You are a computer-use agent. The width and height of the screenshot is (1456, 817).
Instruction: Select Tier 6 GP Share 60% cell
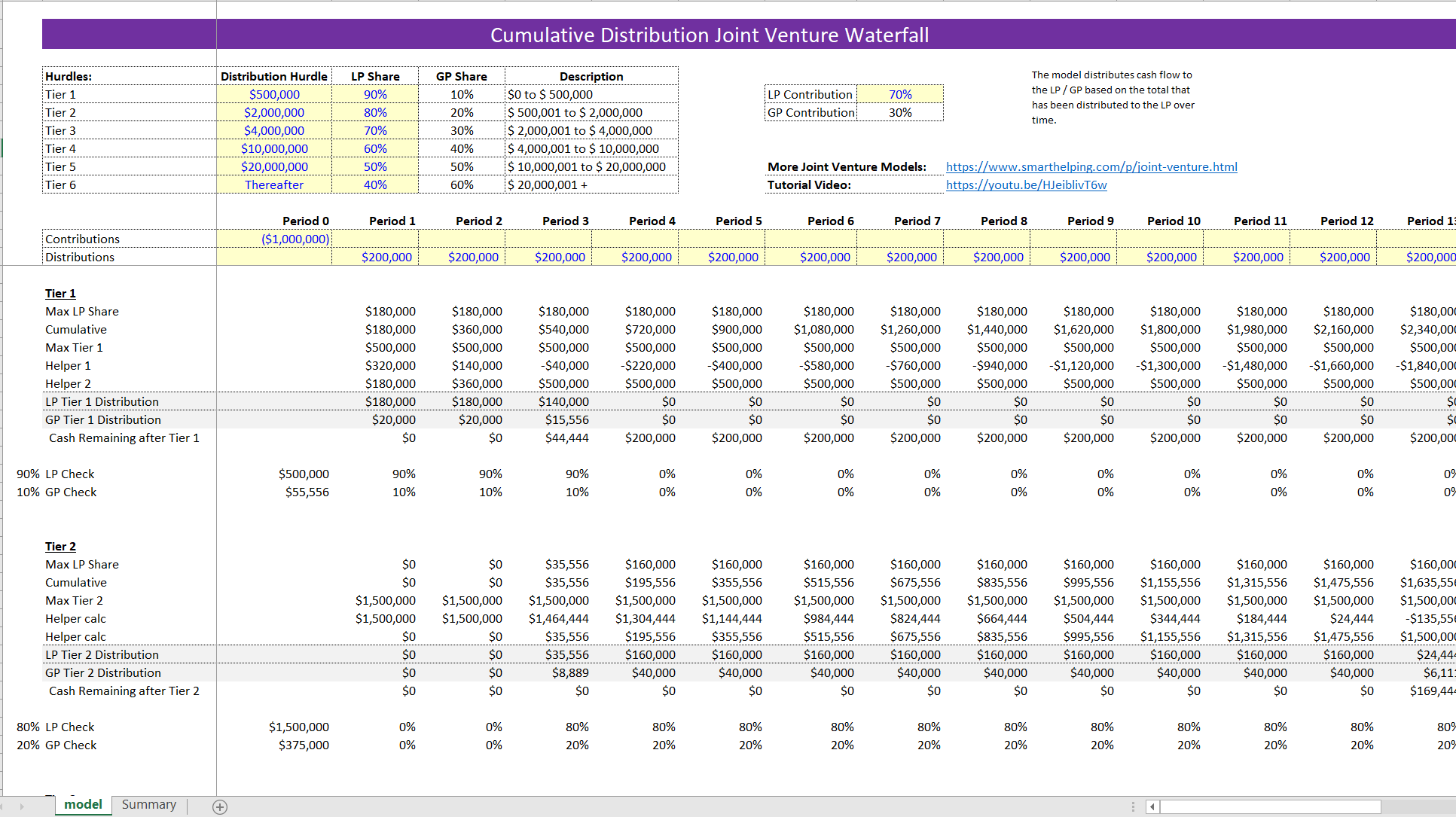pos(462,184)
